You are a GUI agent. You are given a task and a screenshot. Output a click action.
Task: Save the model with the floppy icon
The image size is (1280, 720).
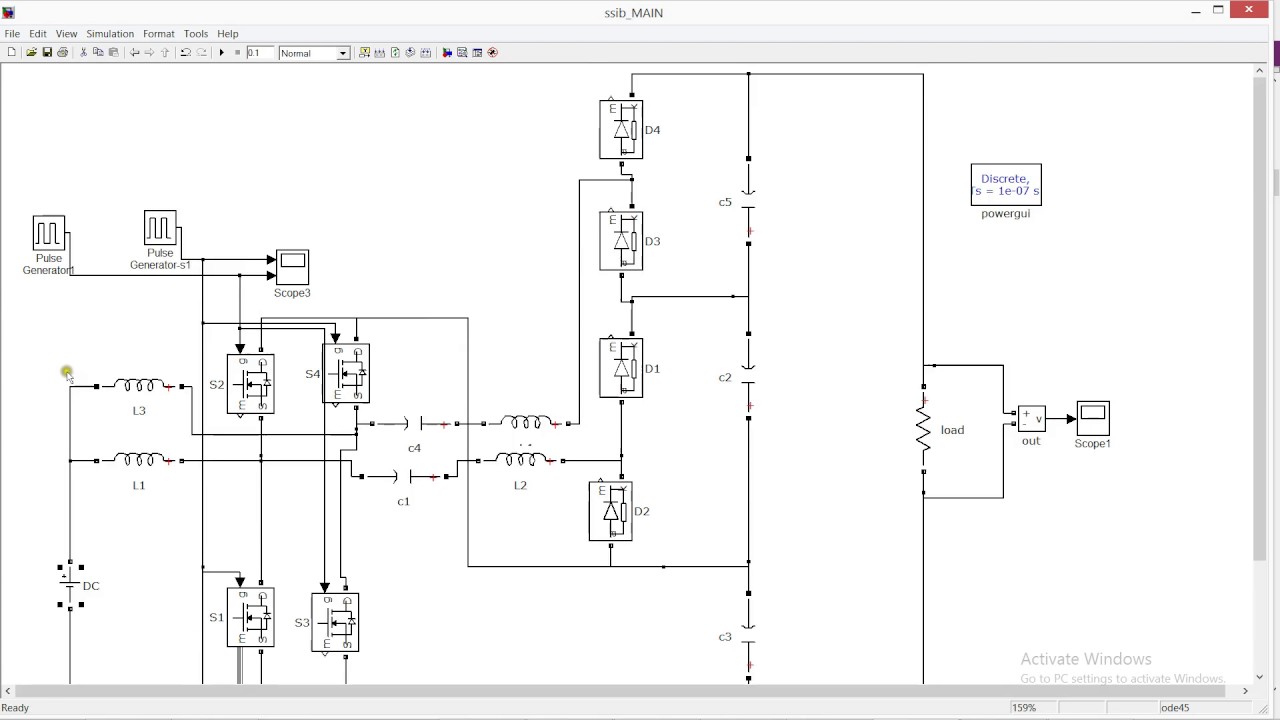click(47, 52)
